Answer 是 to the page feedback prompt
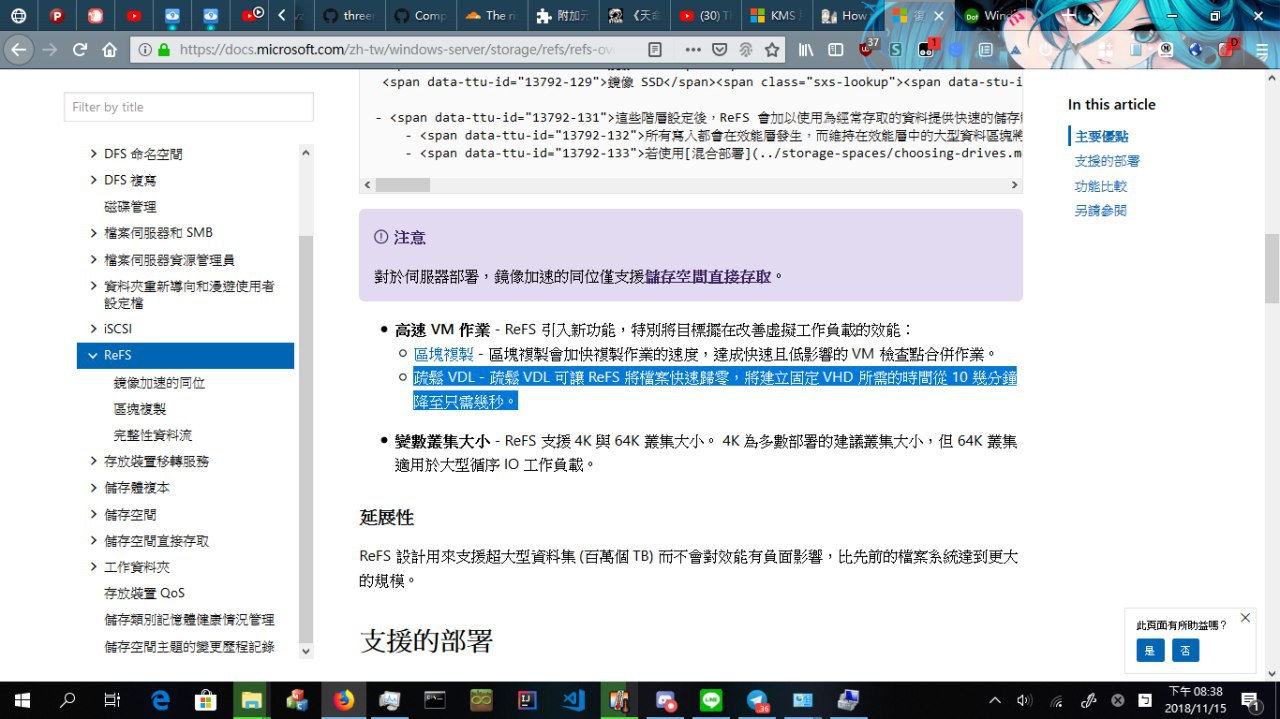Screen dimensions: 1280x719 [x=1150, y=650]
